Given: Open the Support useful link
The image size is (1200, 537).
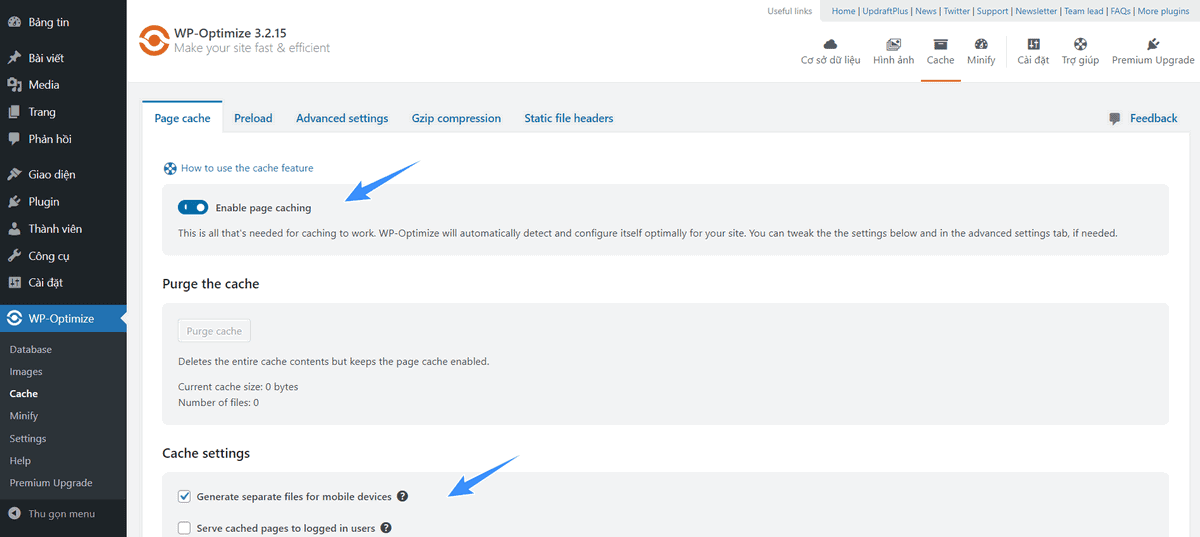Looking at the screenshot, I should click(992, 11).
